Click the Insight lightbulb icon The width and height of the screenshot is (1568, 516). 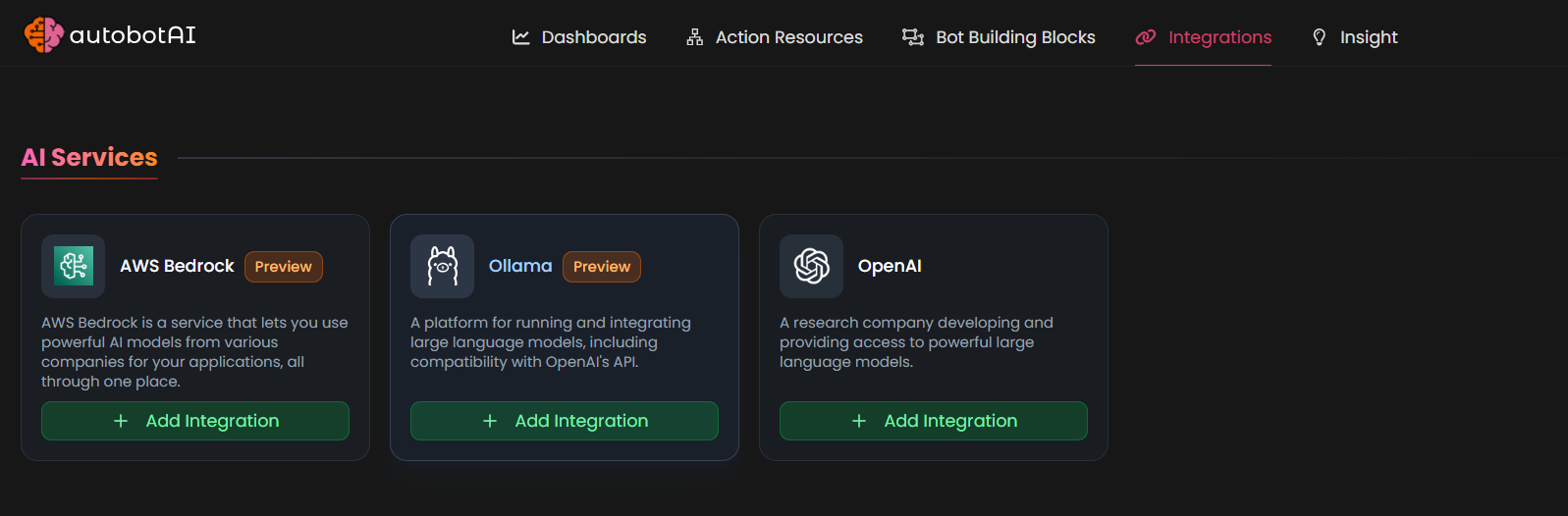pyautogui.click(x=1320, y=37)
